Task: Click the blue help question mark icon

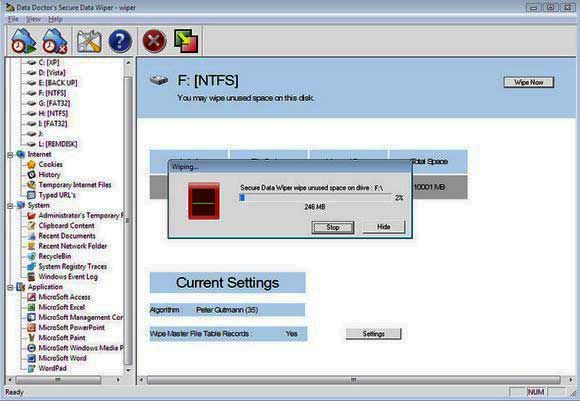Action: coord(120,41)
